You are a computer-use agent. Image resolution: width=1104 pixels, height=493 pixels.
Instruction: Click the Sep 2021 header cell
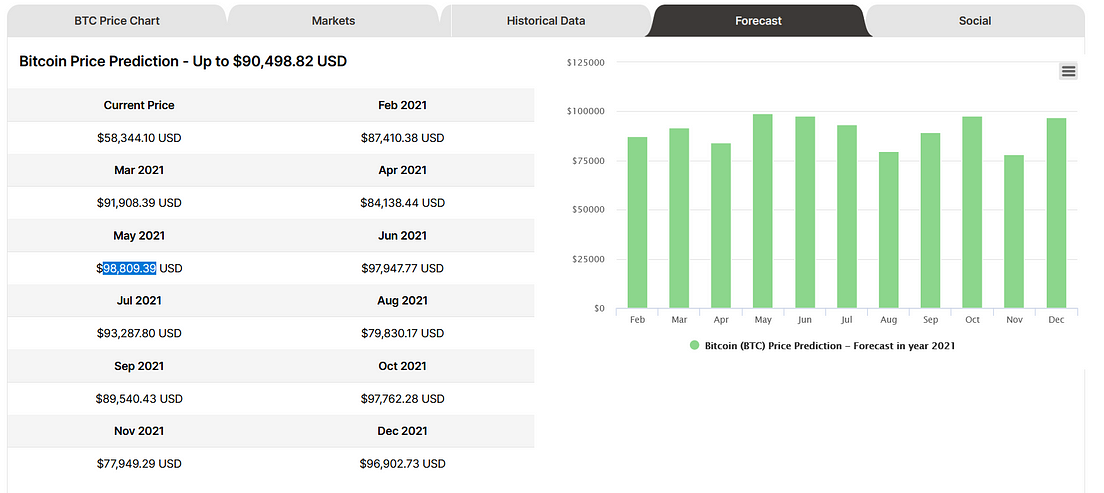click(139, 366)
